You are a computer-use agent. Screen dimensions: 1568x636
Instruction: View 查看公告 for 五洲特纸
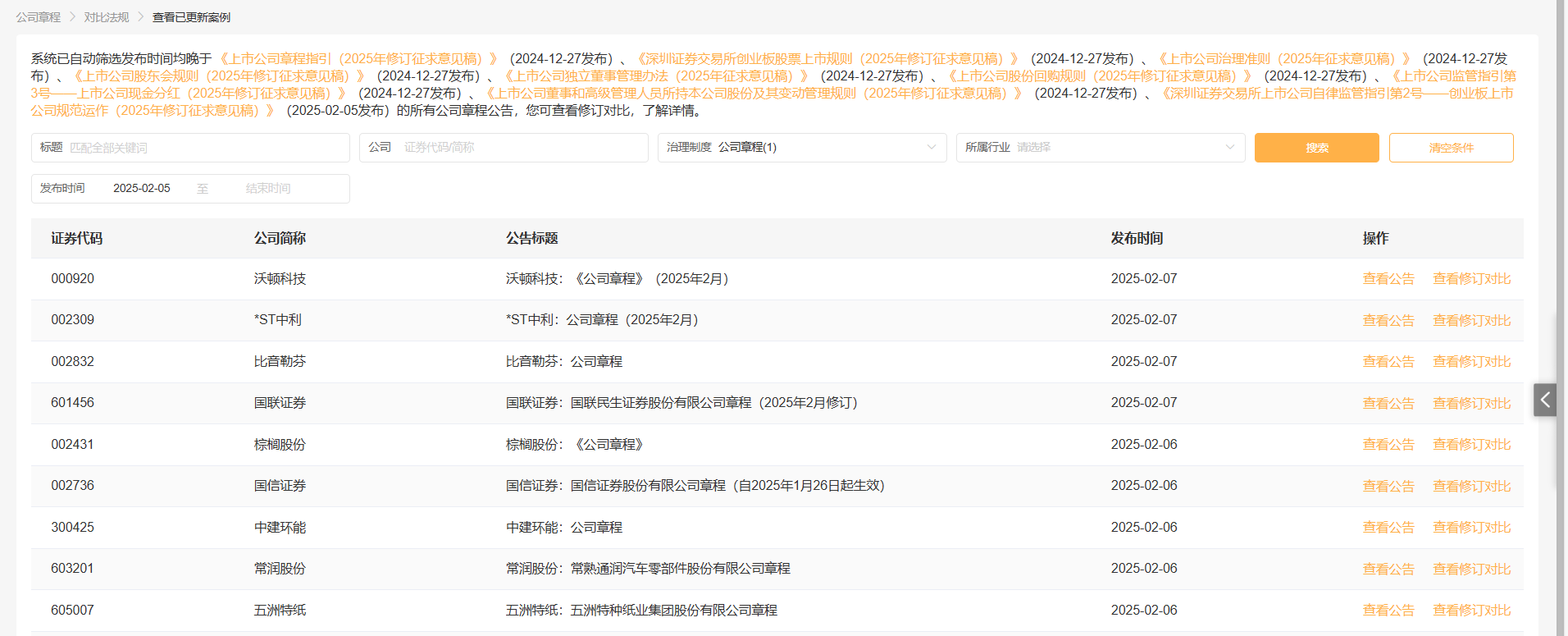point(1388,611)
